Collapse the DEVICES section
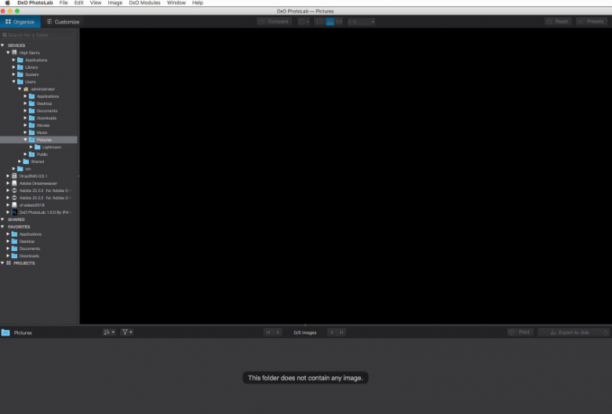This screenshot has height=414, width=612. (x=3, y=45)
